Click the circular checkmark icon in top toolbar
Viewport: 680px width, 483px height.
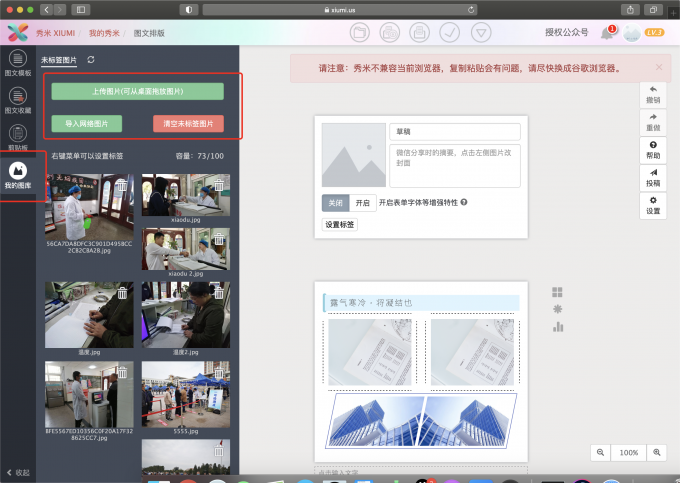click(450, 32)
